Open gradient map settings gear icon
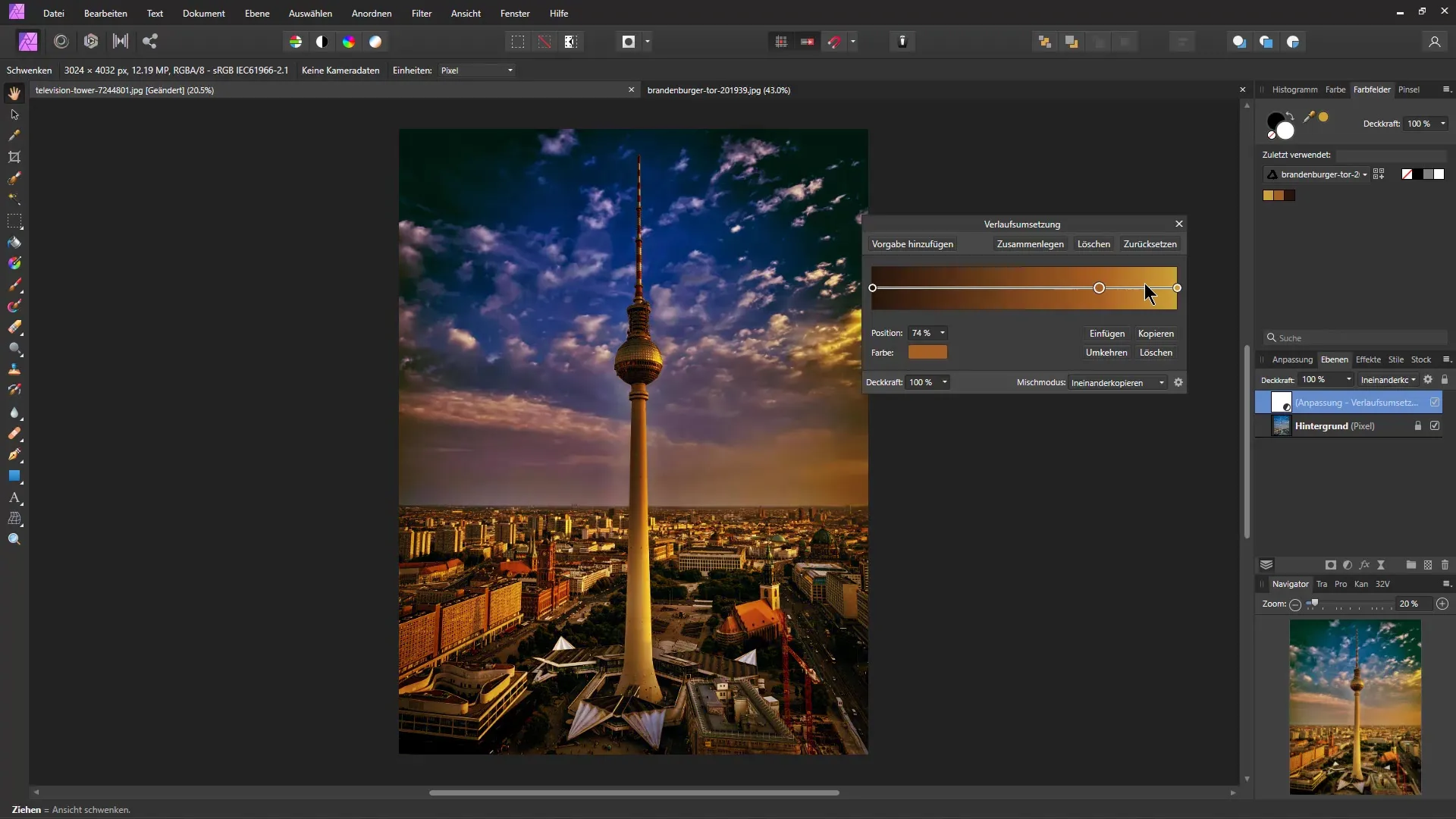The height and width of the screenshot is (819, 1456). tap(1178, 383)
